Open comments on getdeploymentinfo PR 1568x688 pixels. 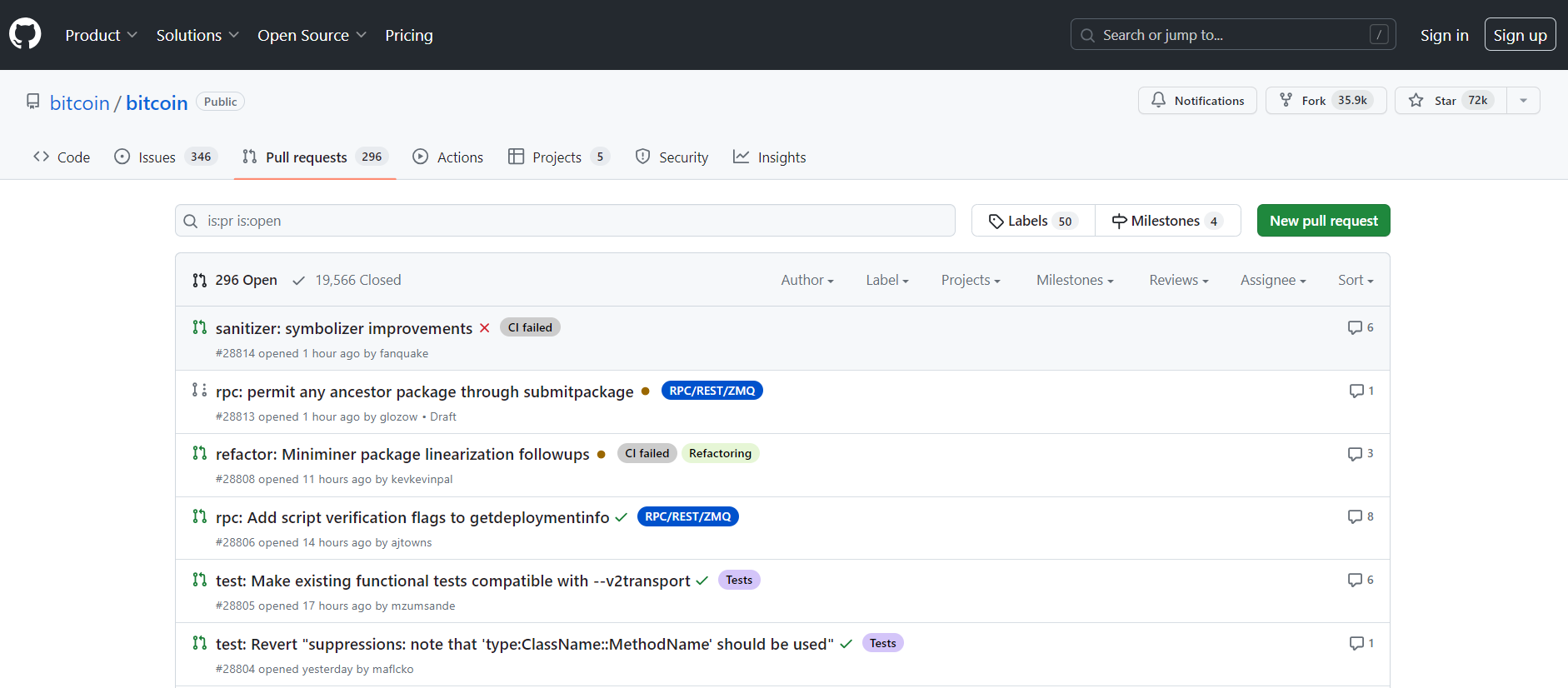tap(1361, 516)
